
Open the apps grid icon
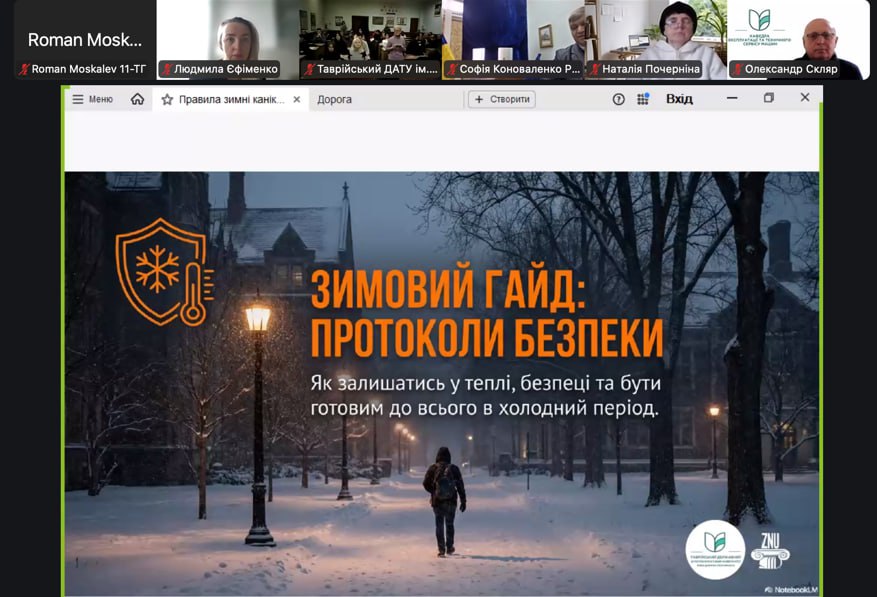pos(643,99)
